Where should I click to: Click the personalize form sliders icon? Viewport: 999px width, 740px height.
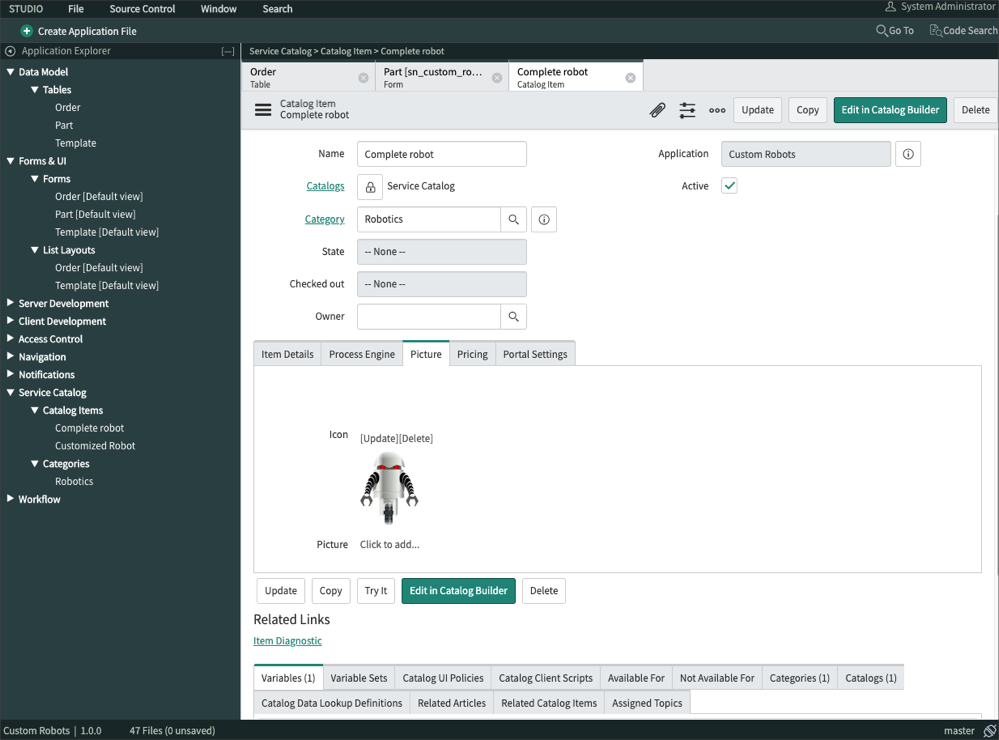687,110
